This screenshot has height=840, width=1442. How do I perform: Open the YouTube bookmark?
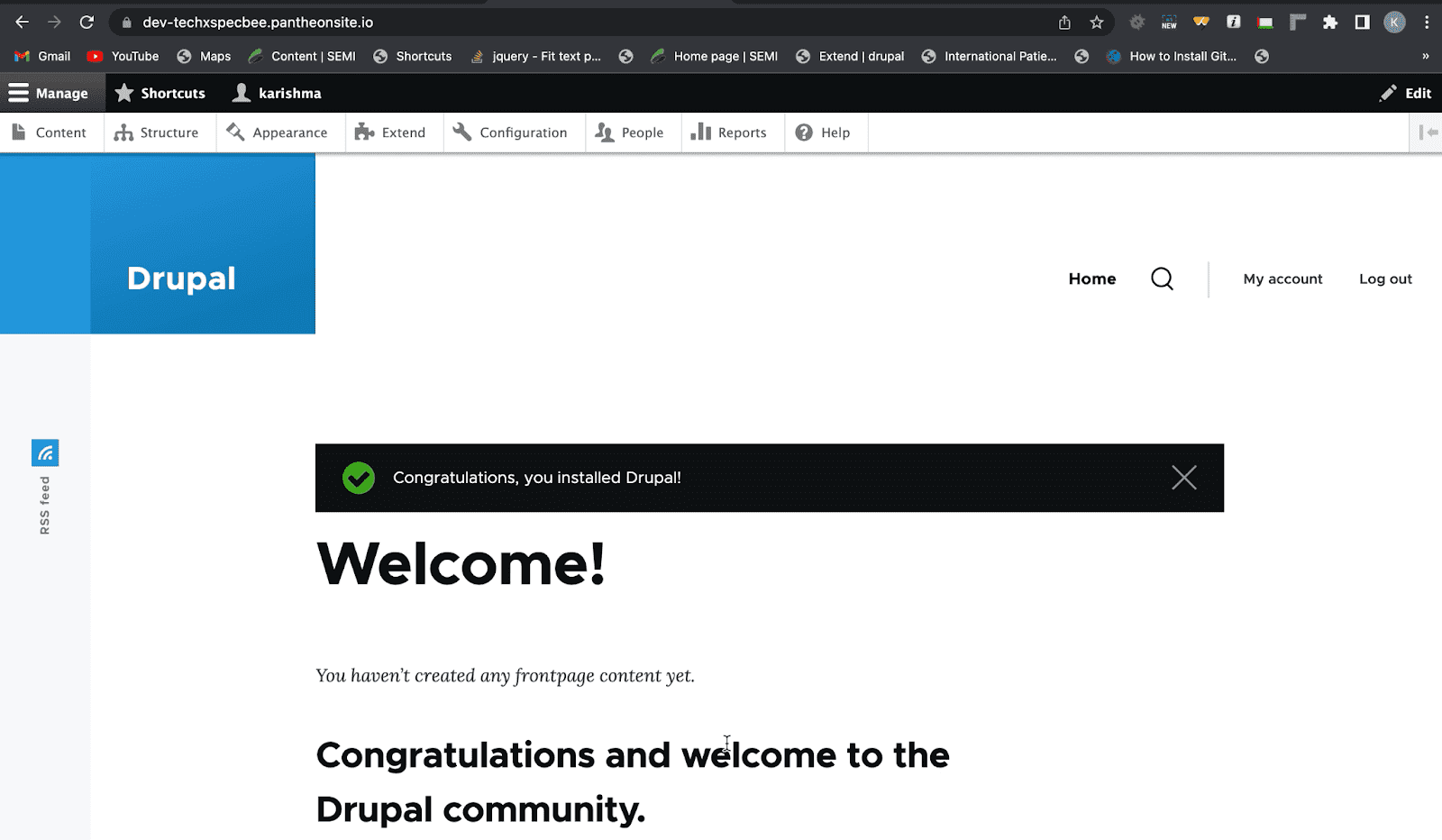point(123,56)
